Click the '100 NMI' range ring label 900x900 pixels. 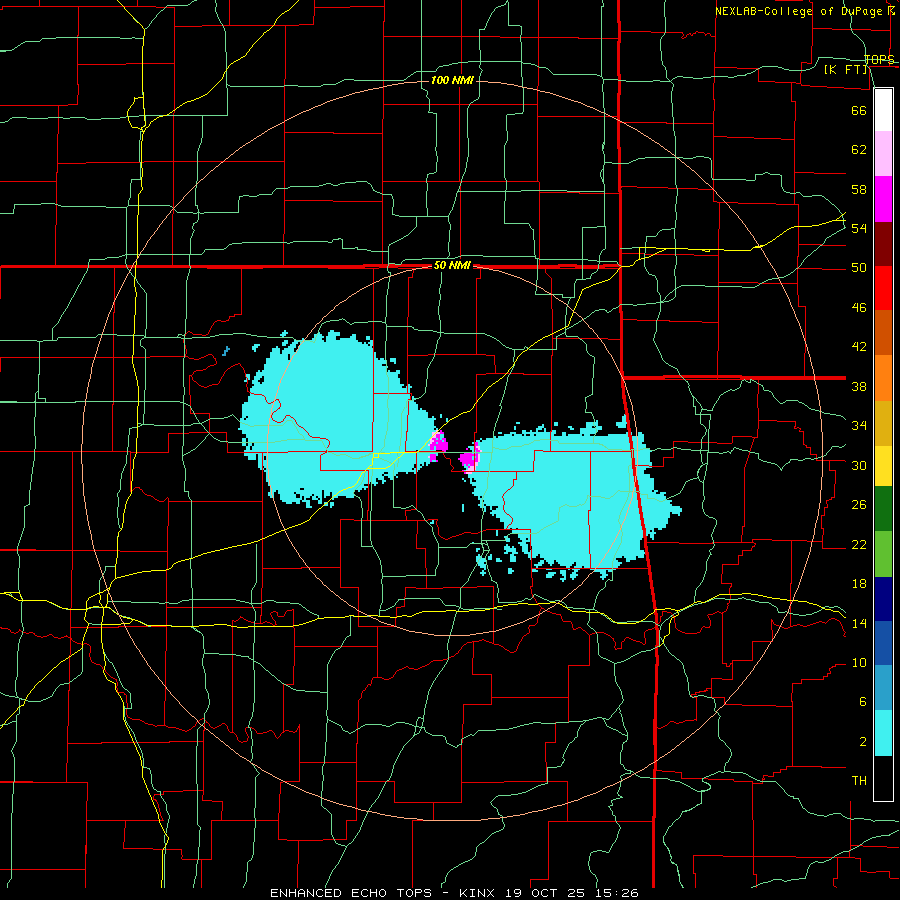[452, 80]
